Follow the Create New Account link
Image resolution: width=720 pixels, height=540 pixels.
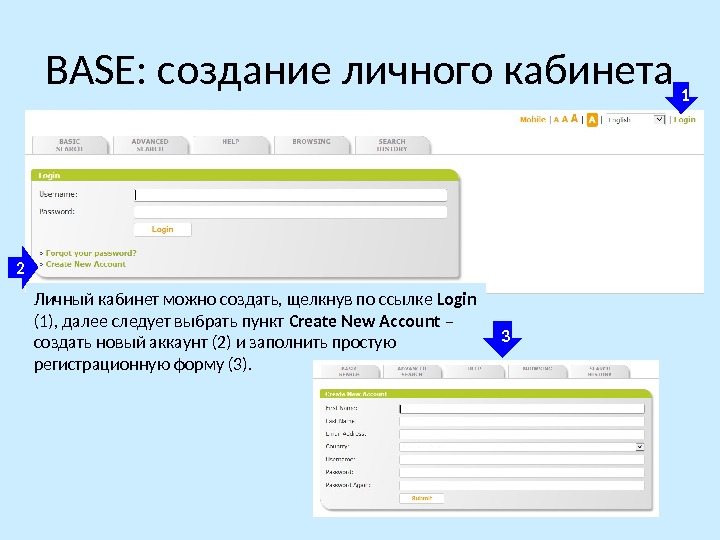(85, 264)
